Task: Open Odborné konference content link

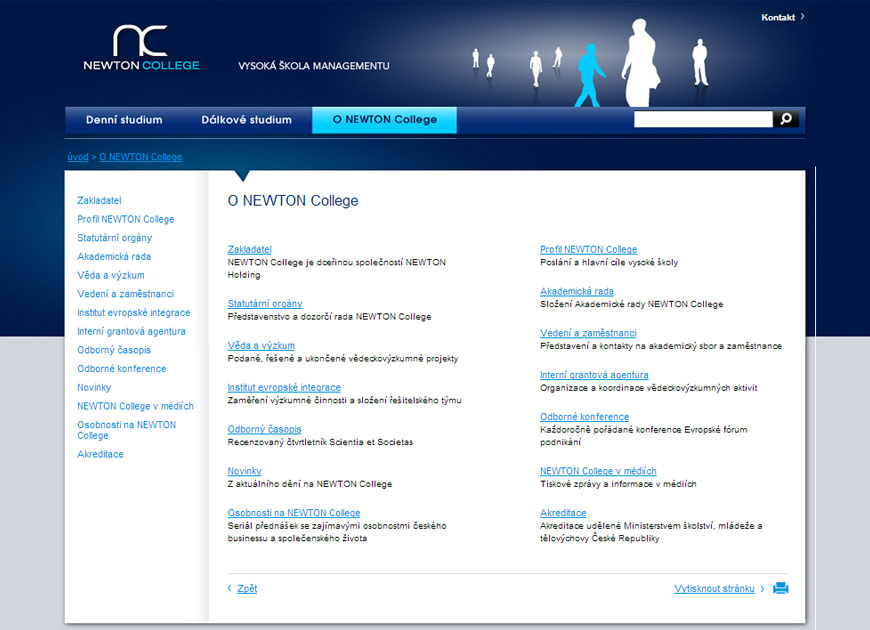Action: 585,417
